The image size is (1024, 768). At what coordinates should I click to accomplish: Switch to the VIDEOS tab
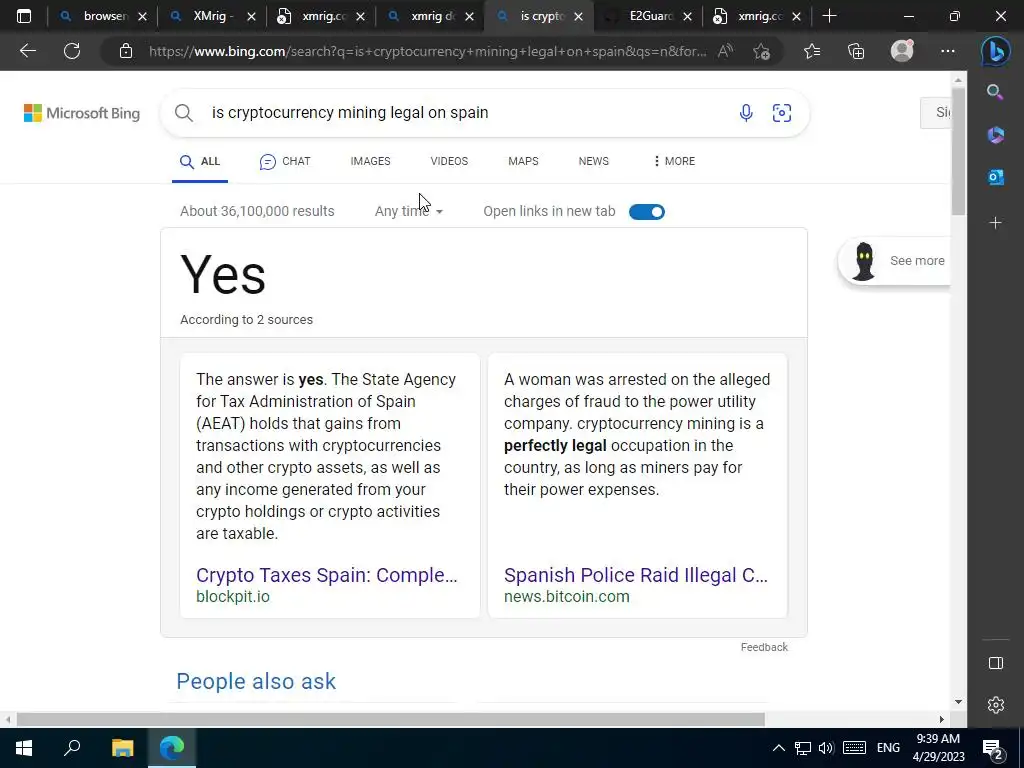449,161
